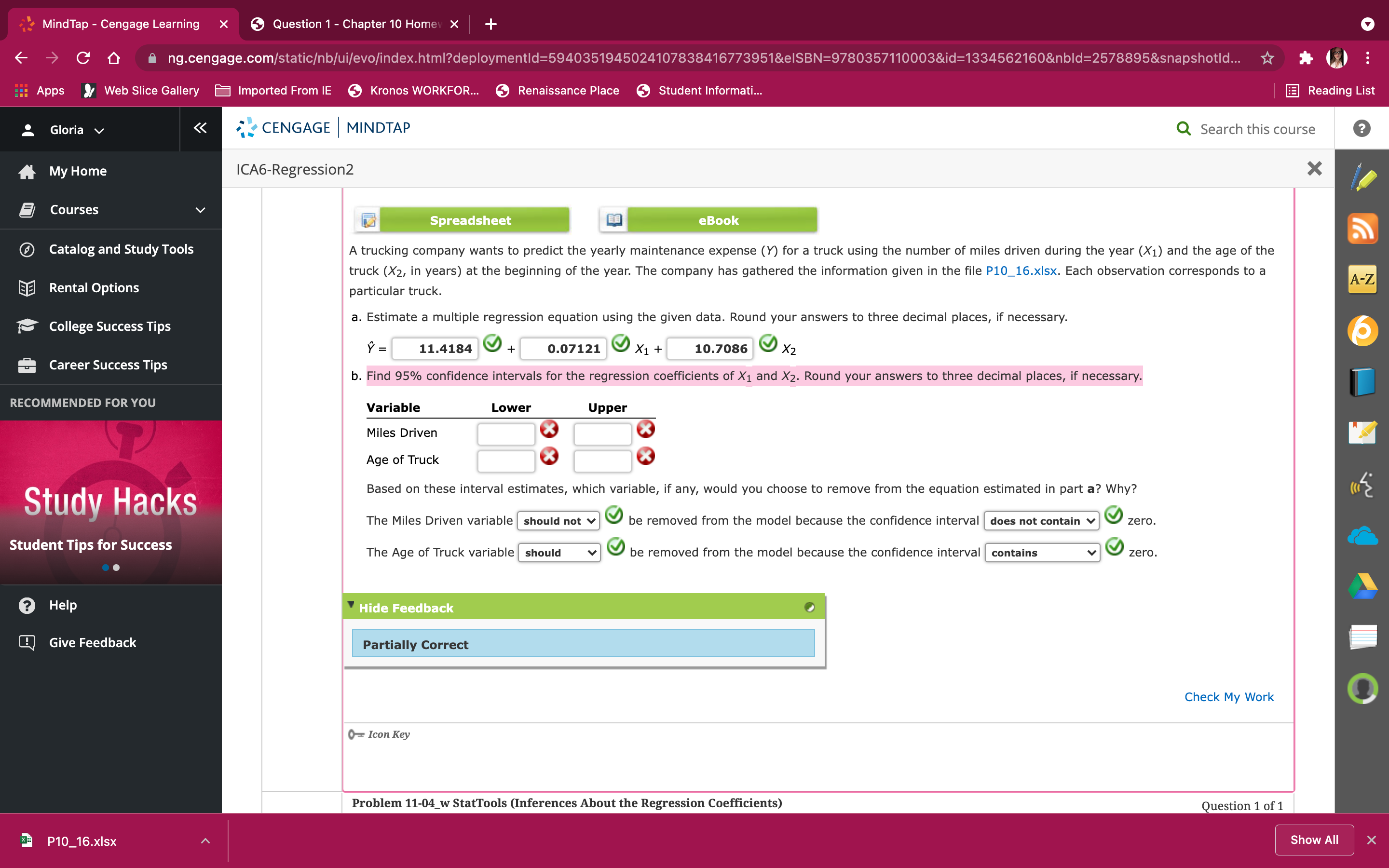Open the annotation pen tool in right sidebar

pyautogui.click(x=1363, y=178)
